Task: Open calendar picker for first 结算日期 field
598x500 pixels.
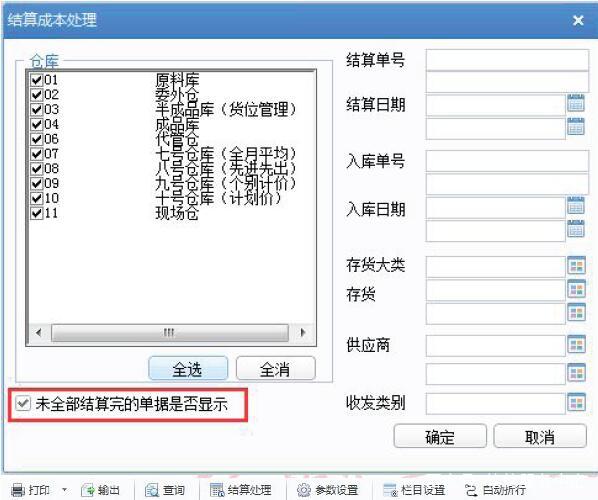Action: click(x=576, y=103)
